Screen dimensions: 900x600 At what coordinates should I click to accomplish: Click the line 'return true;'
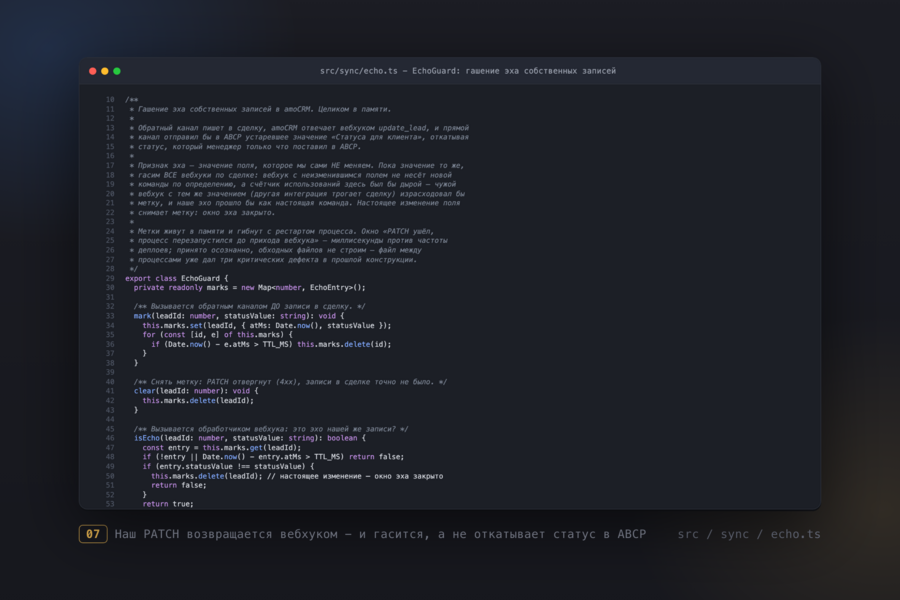click(168, 504)
